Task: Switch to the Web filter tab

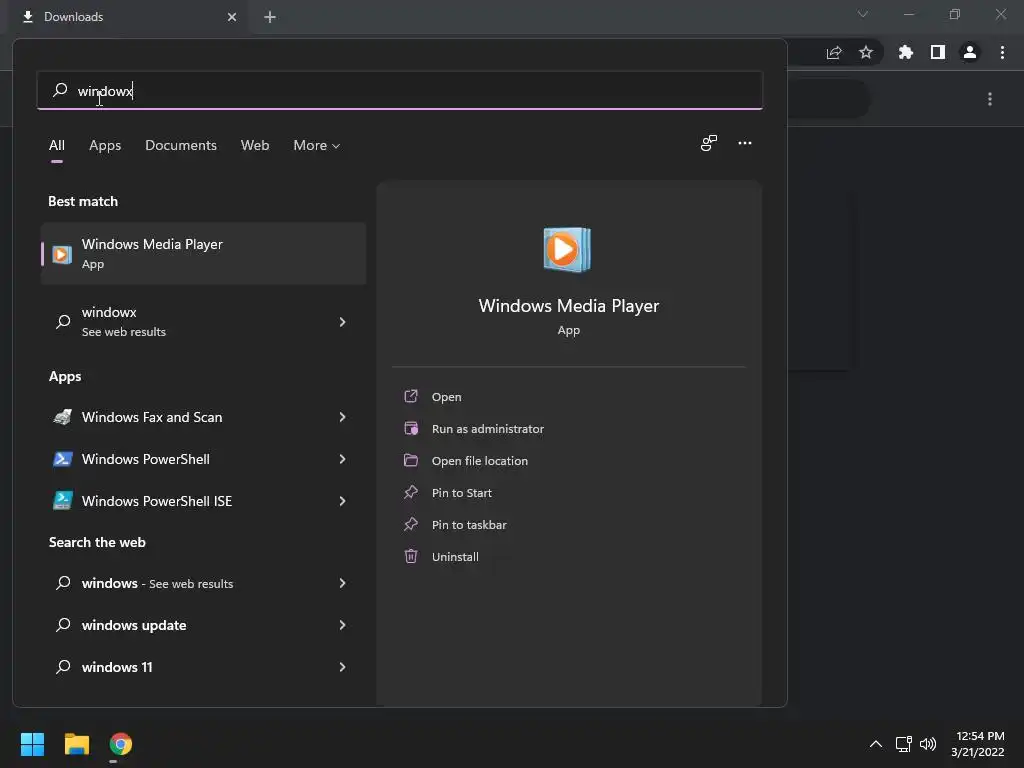Action: [255, 145]
